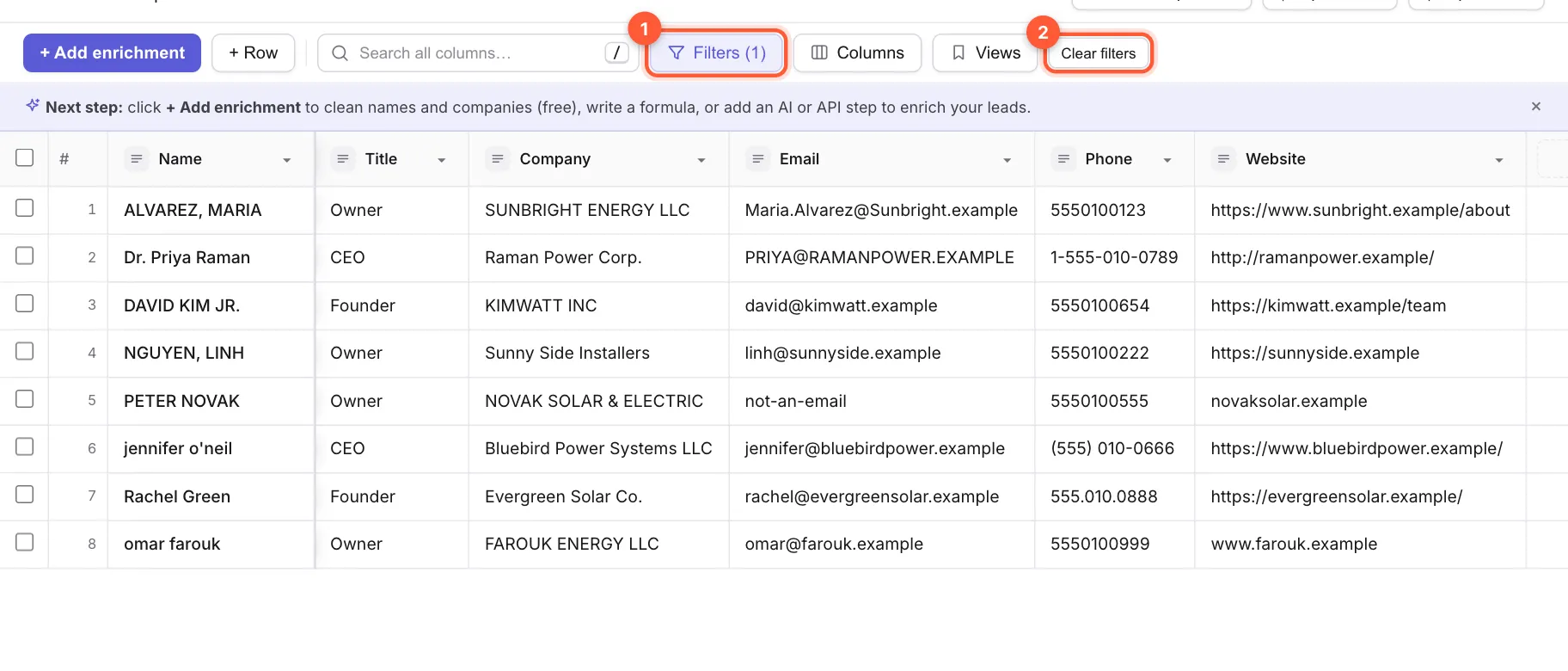Expand the Phone column dropdown arrow
This screenshot has width=1568, height=671.
[x=1167, y=160]
